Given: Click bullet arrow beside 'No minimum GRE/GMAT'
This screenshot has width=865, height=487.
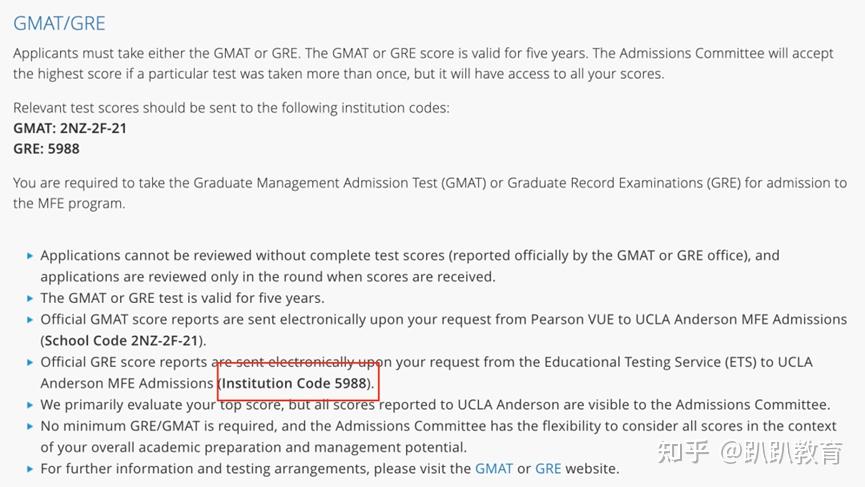Looking at the screenshot, I should pyautogui.click(x=30, y=427).
